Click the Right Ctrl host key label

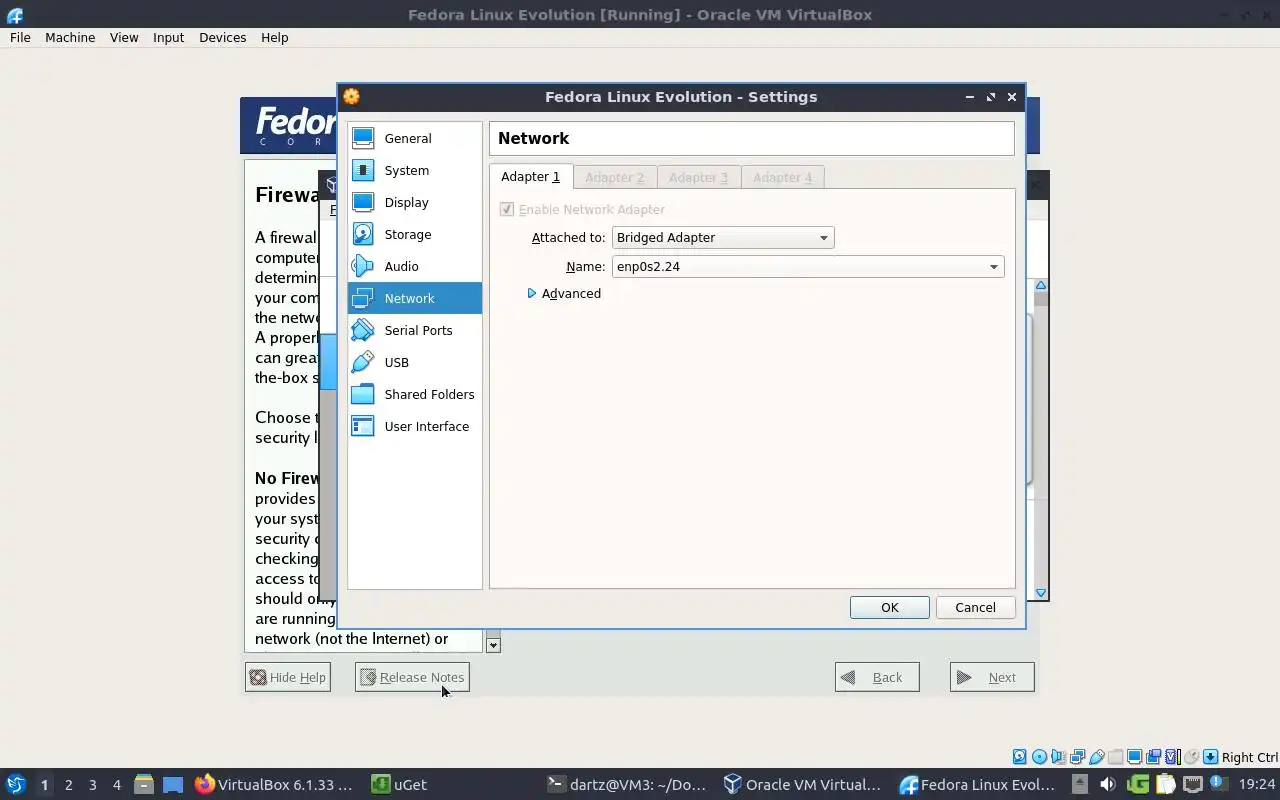click(x=1249, y=757)
